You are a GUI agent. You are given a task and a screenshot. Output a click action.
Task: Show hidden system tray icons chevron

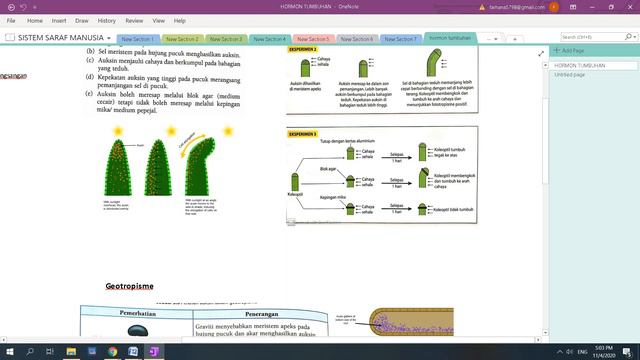click(560, 352)
